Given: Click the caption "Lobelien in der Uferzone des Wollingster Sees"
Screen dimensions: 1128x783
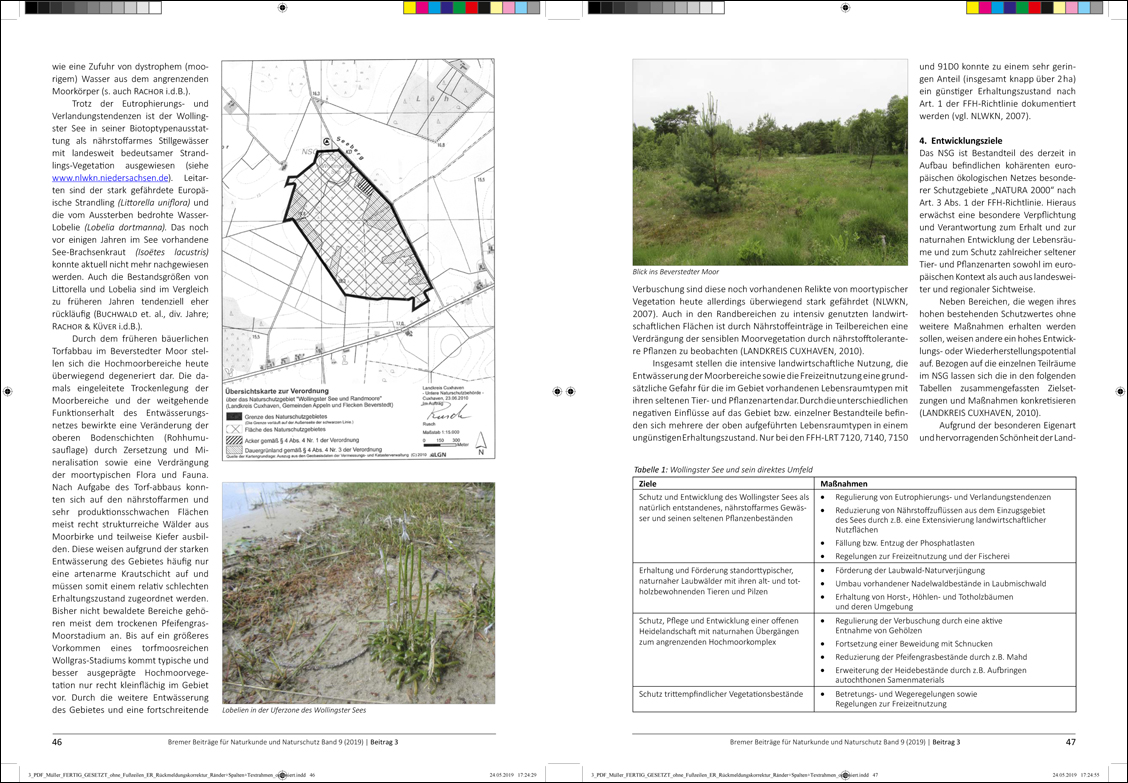Looking at the screenshot, I should point(294,710).
